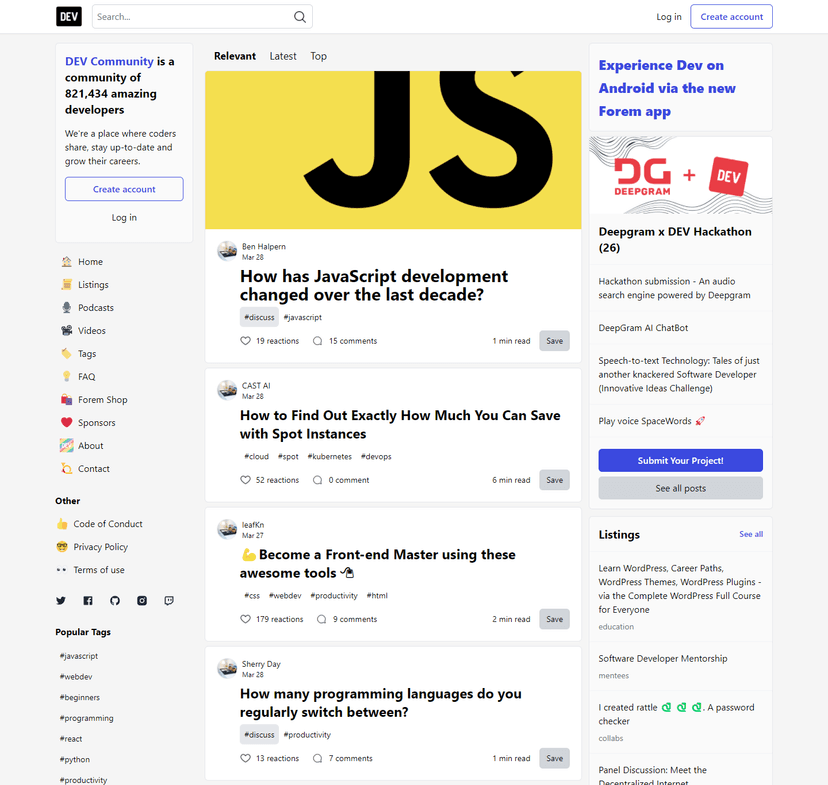Click comments bubble icon on JavaScript post

[317, 341]
